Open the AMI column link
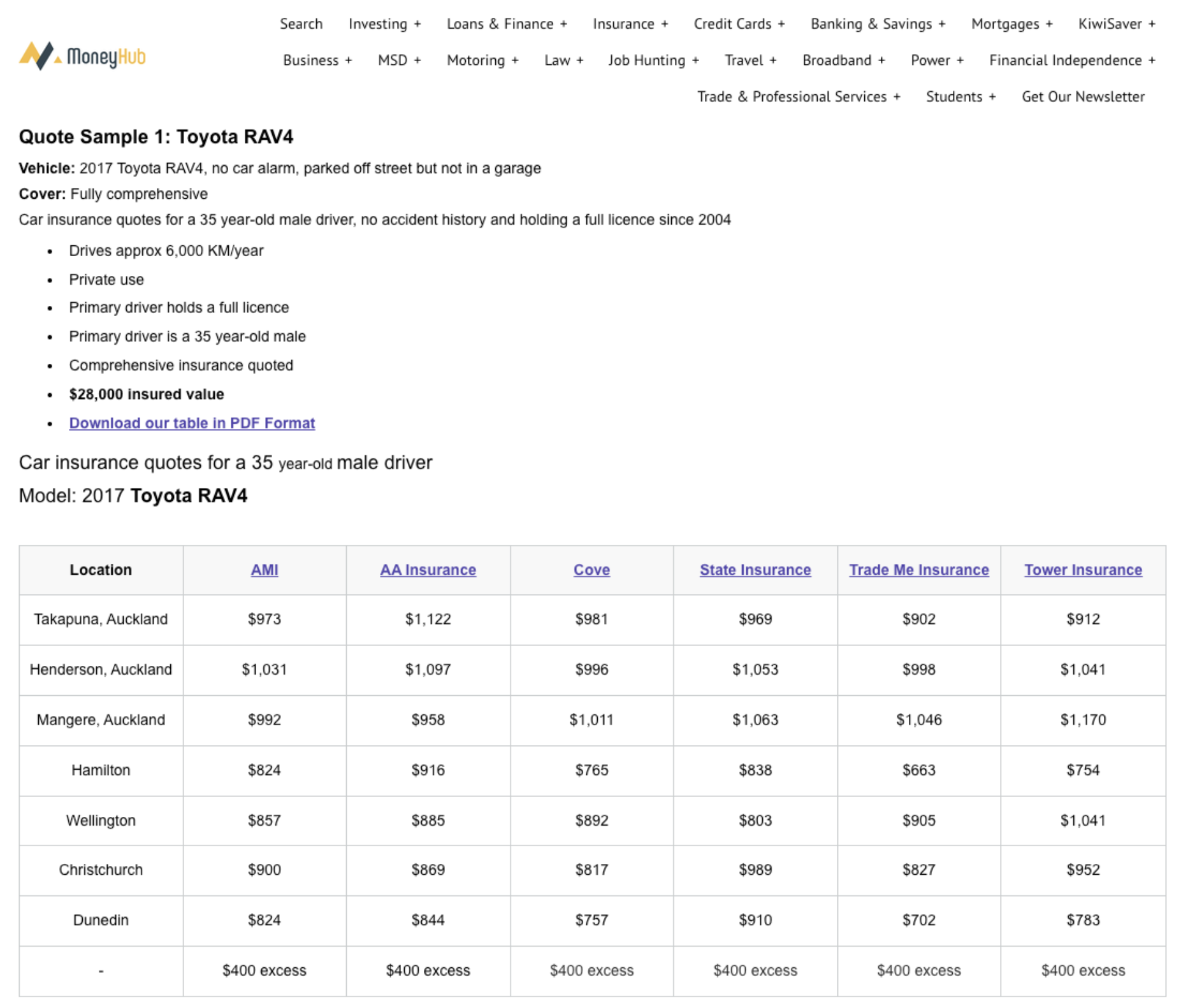 point(264,570)
